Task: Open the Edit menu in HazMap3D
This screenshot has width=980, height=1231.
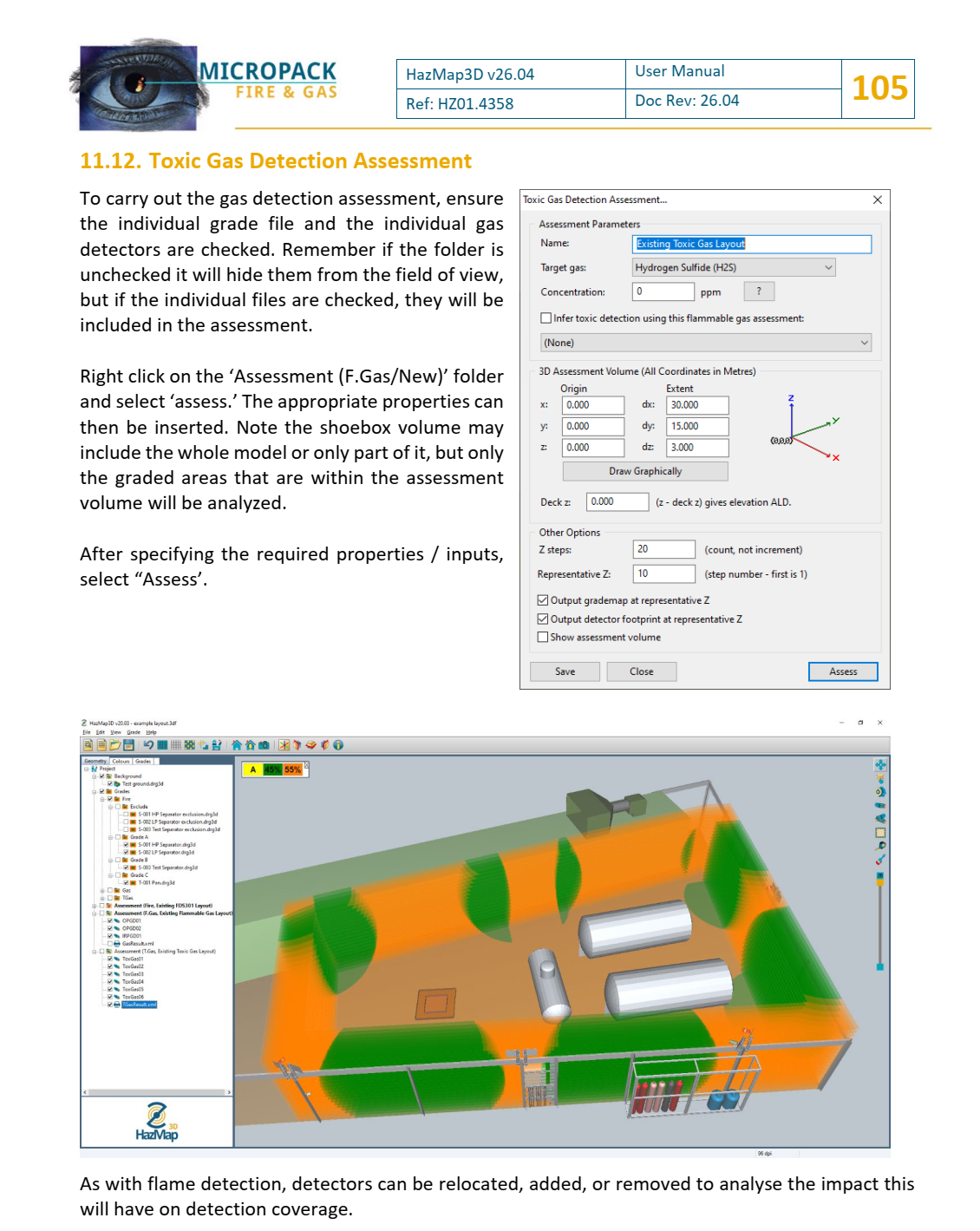Action: (x=101, y=732)
